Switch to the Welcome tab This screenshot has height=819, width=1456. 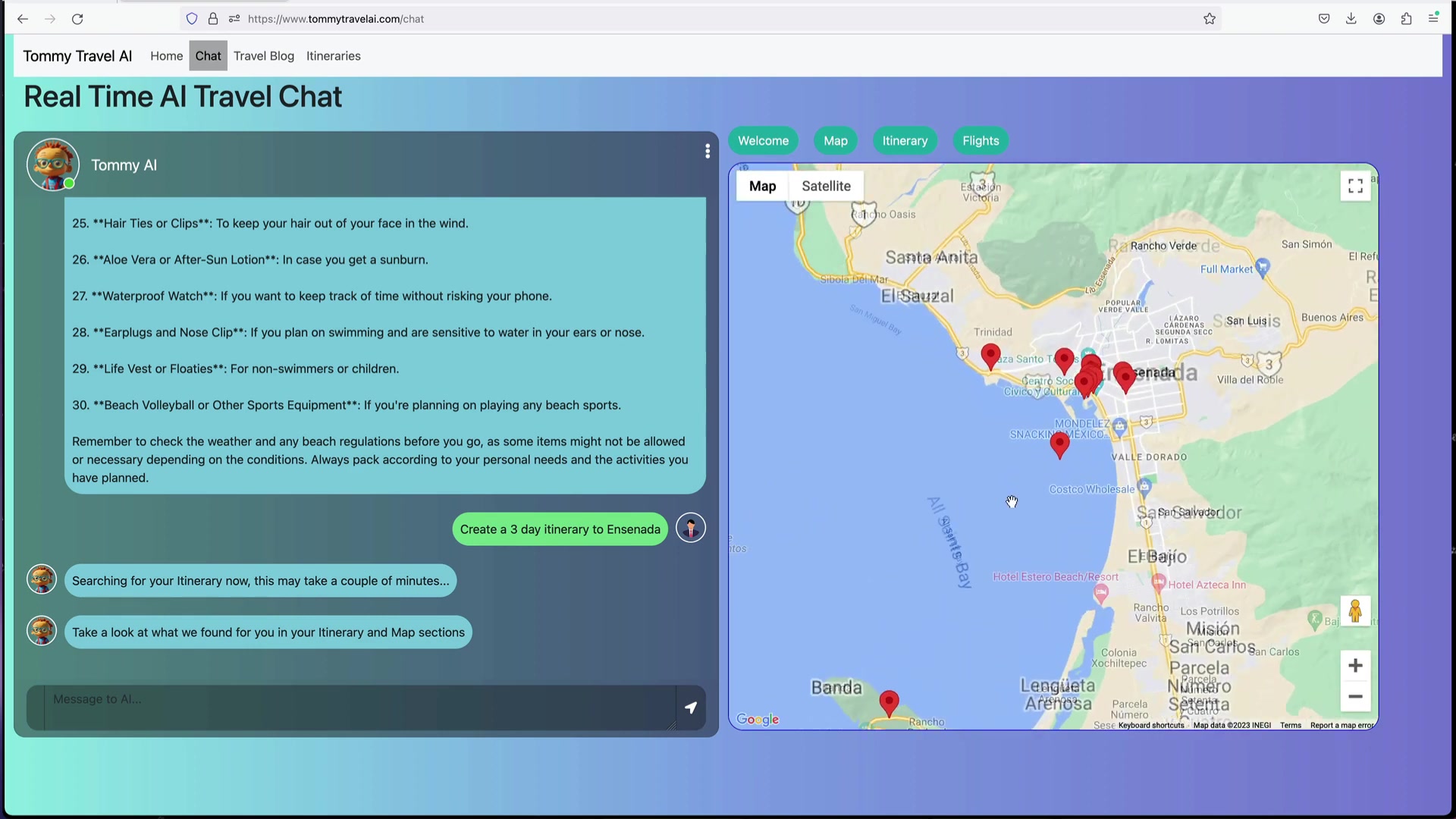763,141
